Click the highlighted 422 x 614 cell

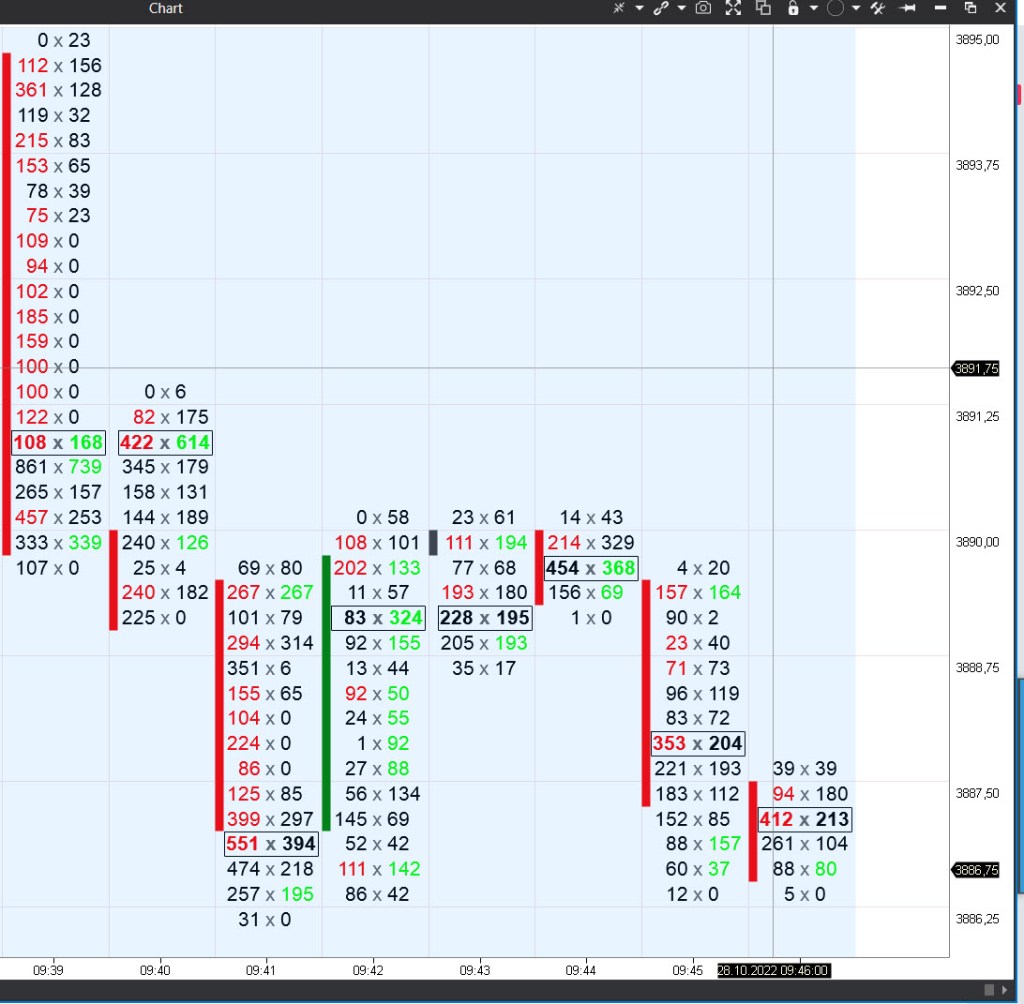[x=165, y=442]
